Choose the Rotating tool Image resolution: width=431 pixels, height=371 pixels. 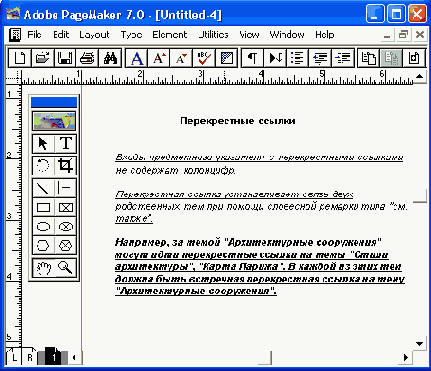(43, 165)
